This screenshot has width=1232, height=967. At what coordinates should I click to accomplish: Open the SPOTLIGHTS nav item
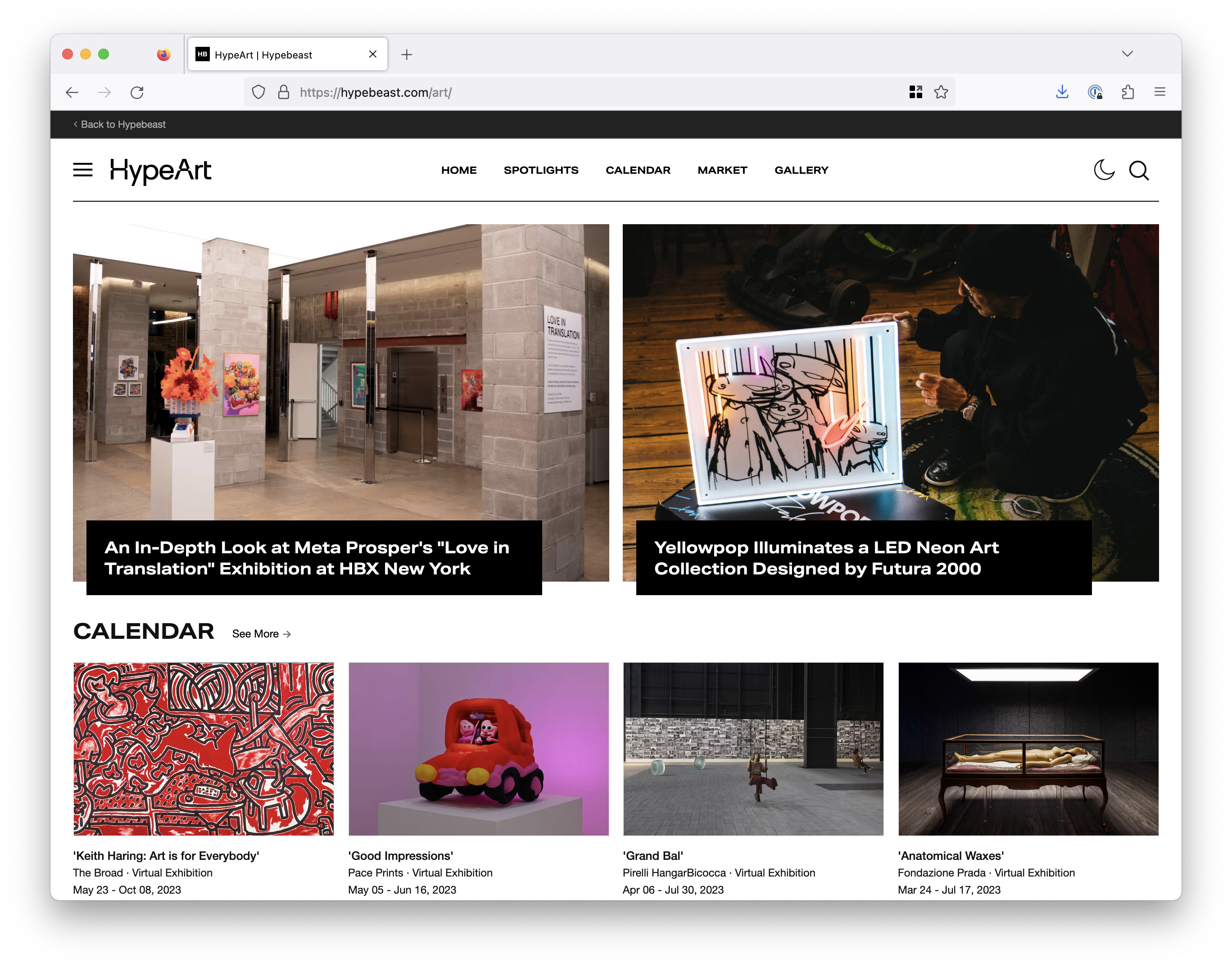click(x=541, y=170)
